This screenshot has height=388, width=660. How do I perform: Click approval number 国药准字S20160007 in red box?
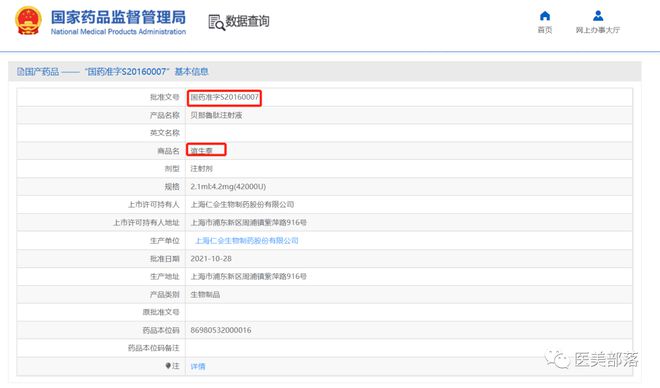224,97
